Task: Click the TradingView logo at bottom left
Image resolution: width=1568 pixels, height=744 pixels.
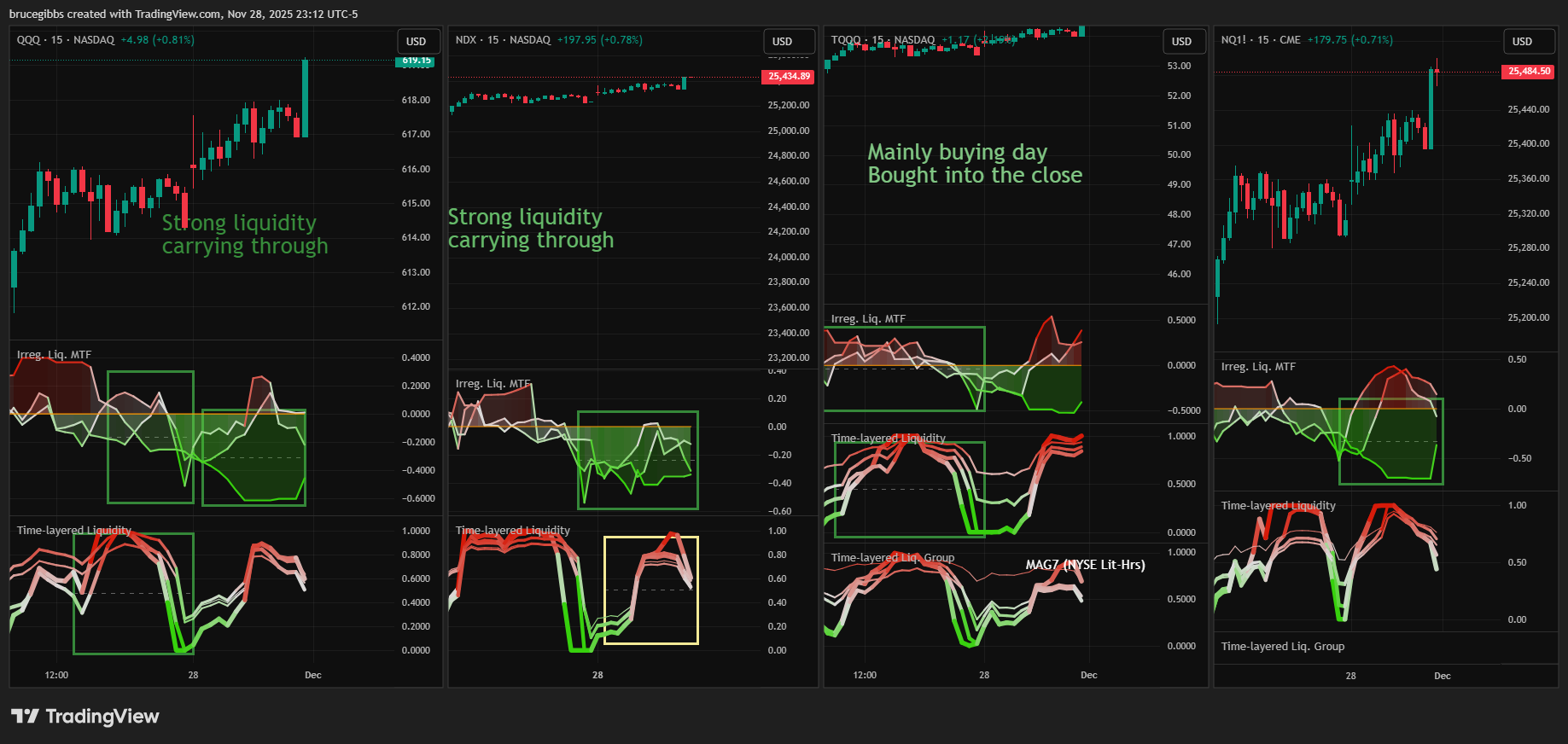Action: click(x=85, y=716)
